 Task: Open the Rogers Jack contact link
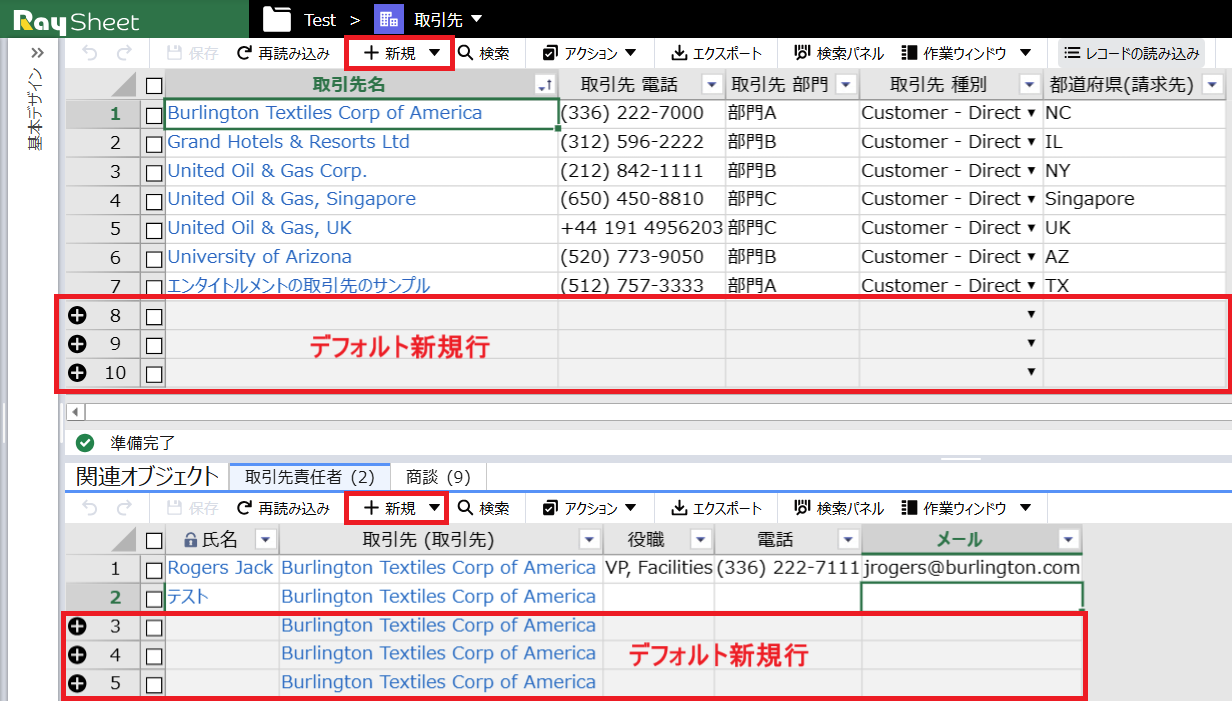220,567
